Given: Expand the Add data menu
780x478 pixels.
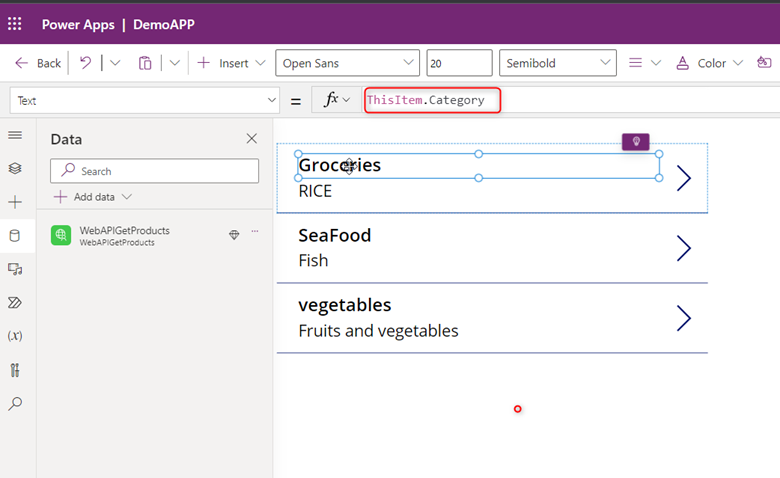Looking at the screenshot, I should coord(93,197).
